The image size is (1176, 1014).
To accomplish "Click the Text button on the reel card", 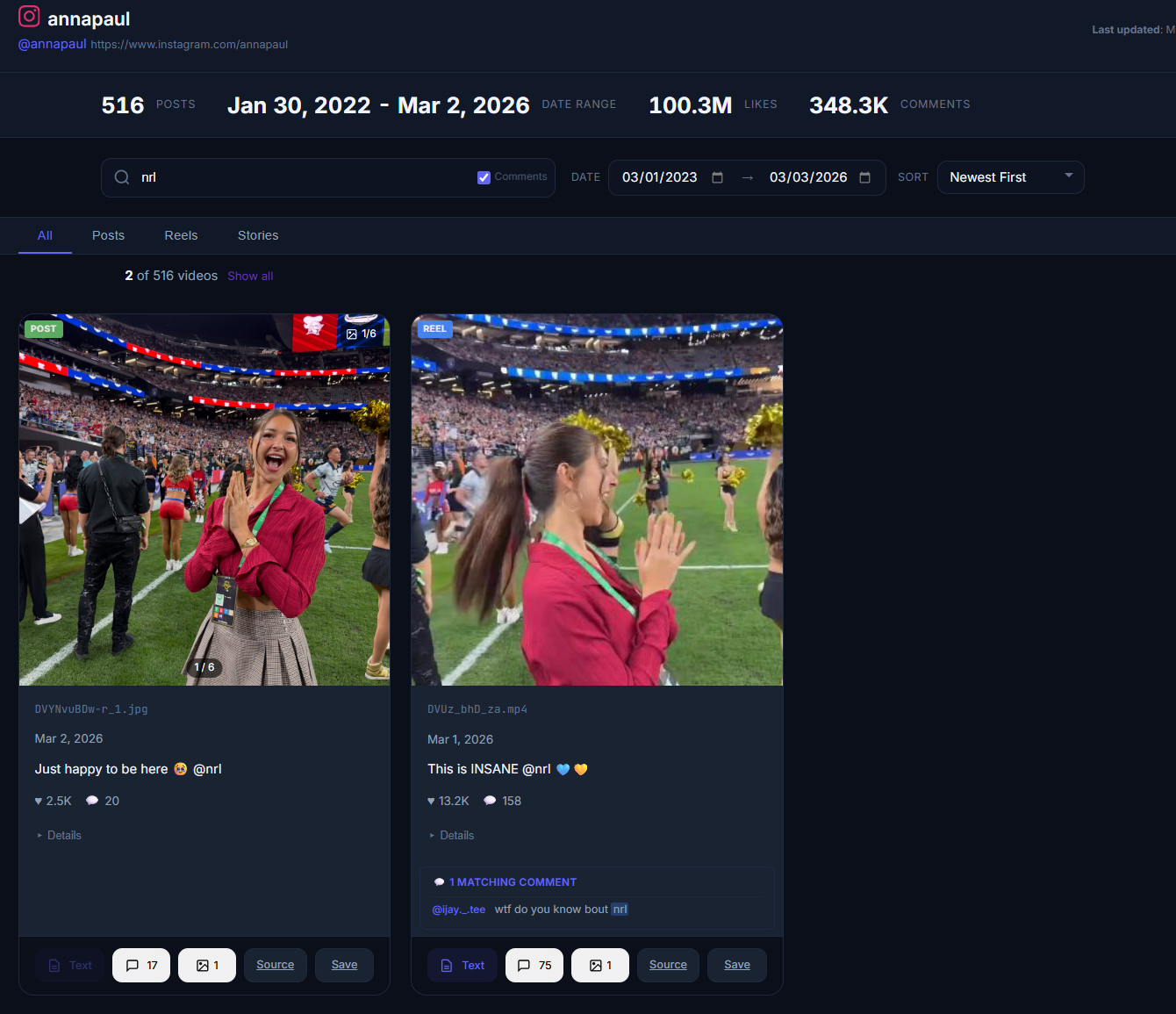I will click(463, 965).
